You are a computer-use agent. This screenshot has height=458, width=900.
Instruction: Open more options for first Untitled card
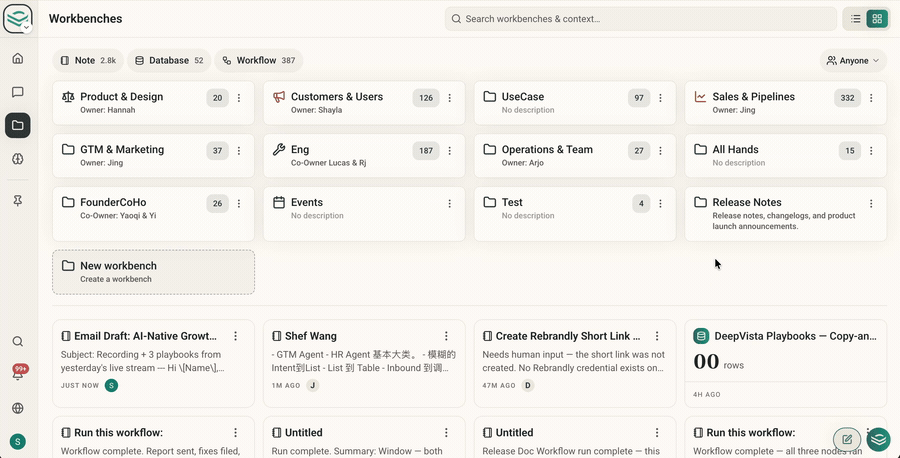click(446, 433)
